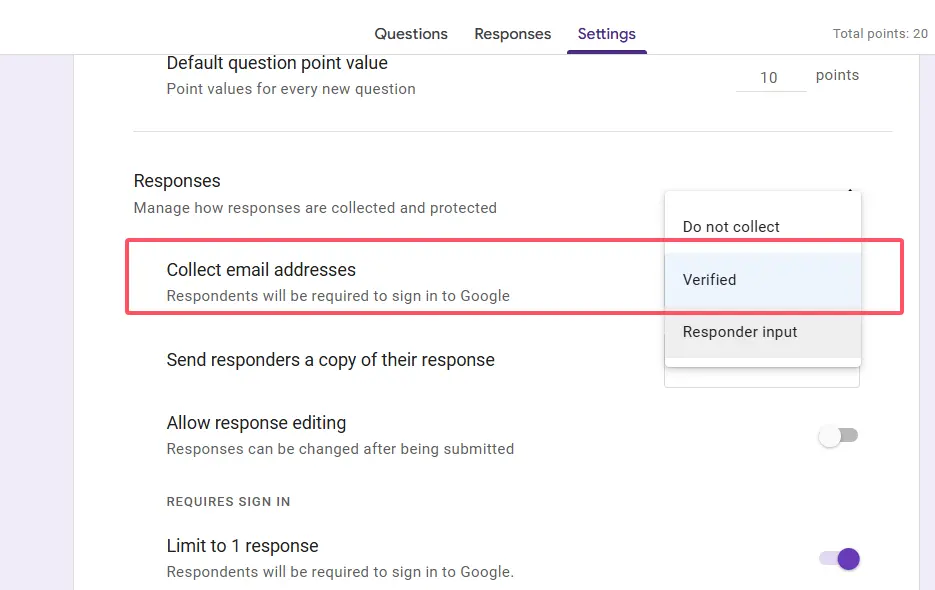Viewport: 935px width, 590px height.
Task: Click the default point value field
Action: point(769,78)
